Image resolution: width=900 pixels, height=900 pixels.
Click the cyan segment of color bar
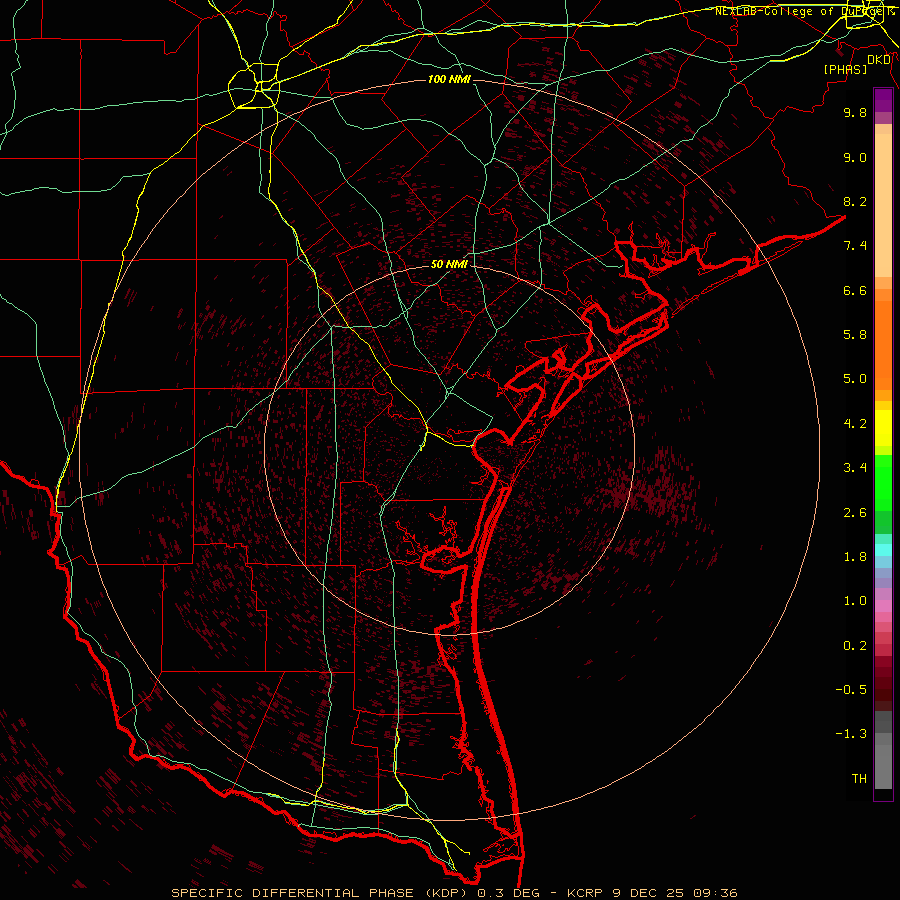[x=883, y=550]
